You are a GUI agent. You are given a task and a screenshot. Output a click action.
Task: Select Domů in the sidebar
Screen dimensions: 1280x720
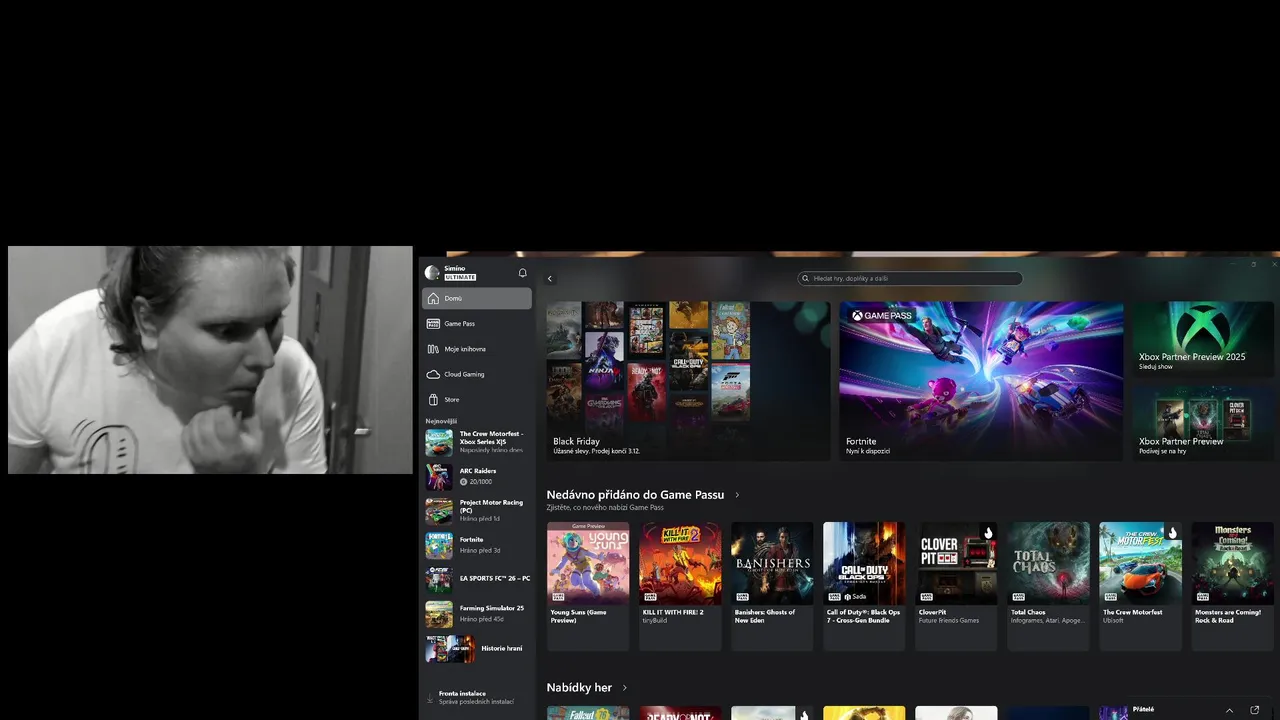477,298
